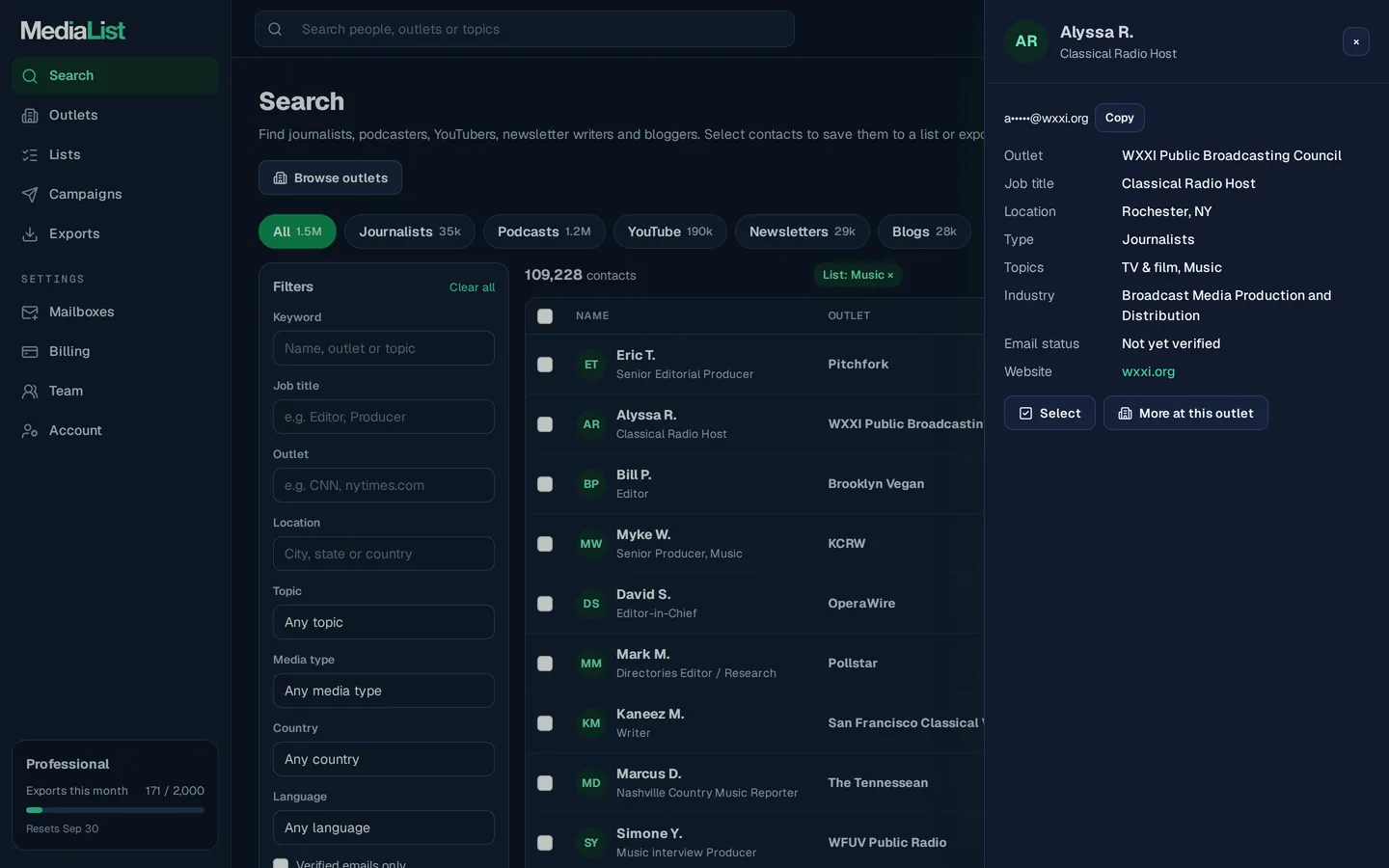
Task: Click the DS avatar for David S.
Action: click(x=591, y=604)
